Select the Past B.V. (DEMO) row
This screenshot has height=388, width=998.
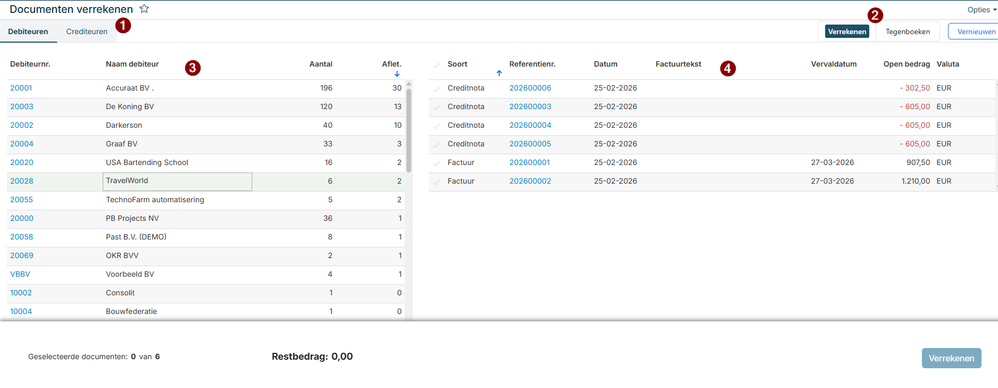pos(206,237)
